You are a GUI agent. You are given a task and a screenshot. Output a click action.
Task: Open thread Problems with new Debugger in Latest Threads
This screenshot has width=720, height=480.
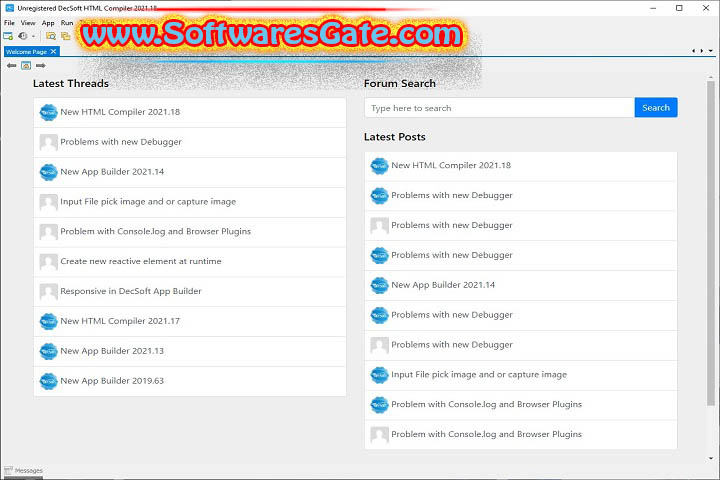190,142
